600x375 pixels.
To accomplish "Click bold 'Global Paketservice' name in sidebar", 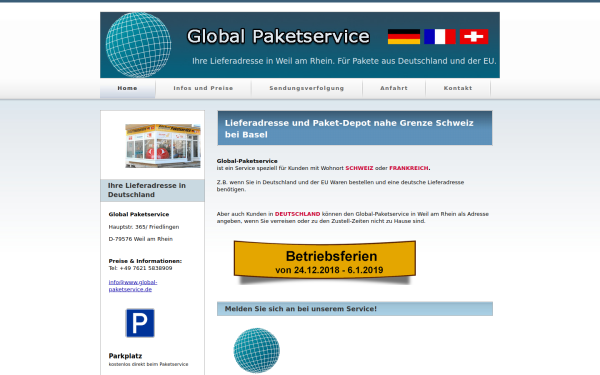I will (139, 214).
